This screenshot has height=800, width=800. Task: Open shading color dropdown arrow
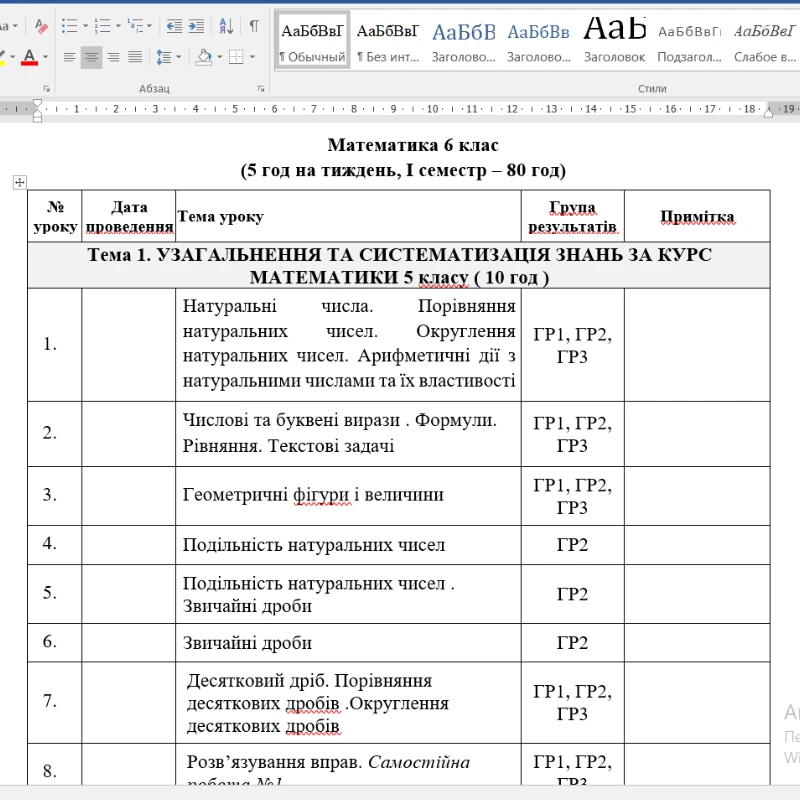pos(219,57)
